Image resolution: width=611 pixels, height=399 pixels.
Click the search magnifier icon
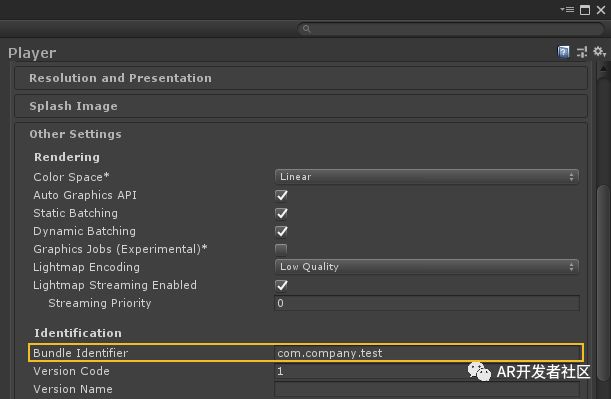[307, 29]
